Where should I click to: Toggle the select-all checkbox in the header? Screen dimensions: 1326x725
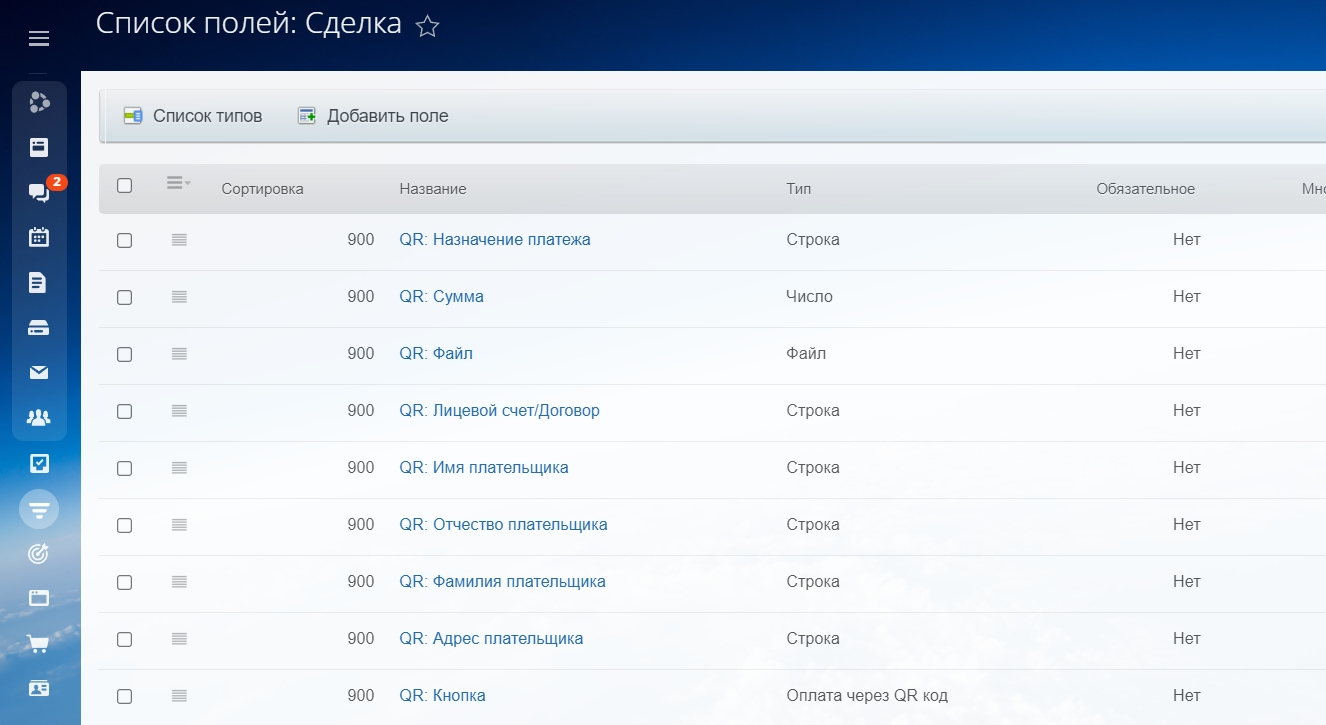point(124,186)
